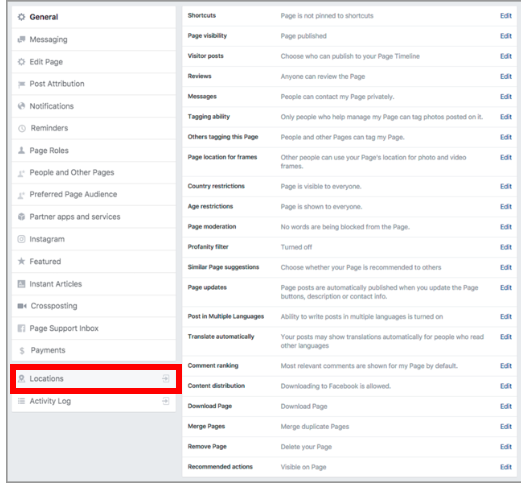Click the Locations pin icon

[21, 379]
